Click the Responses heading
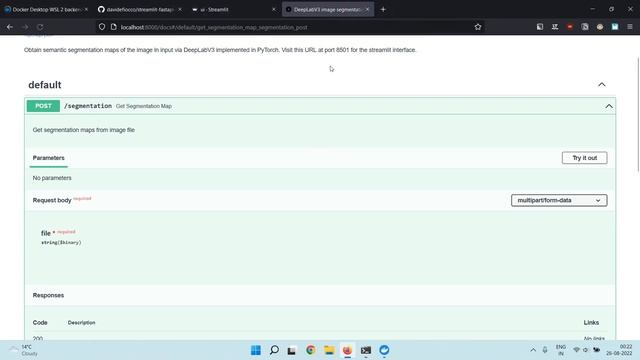640x360 pixels. (48, 295)
